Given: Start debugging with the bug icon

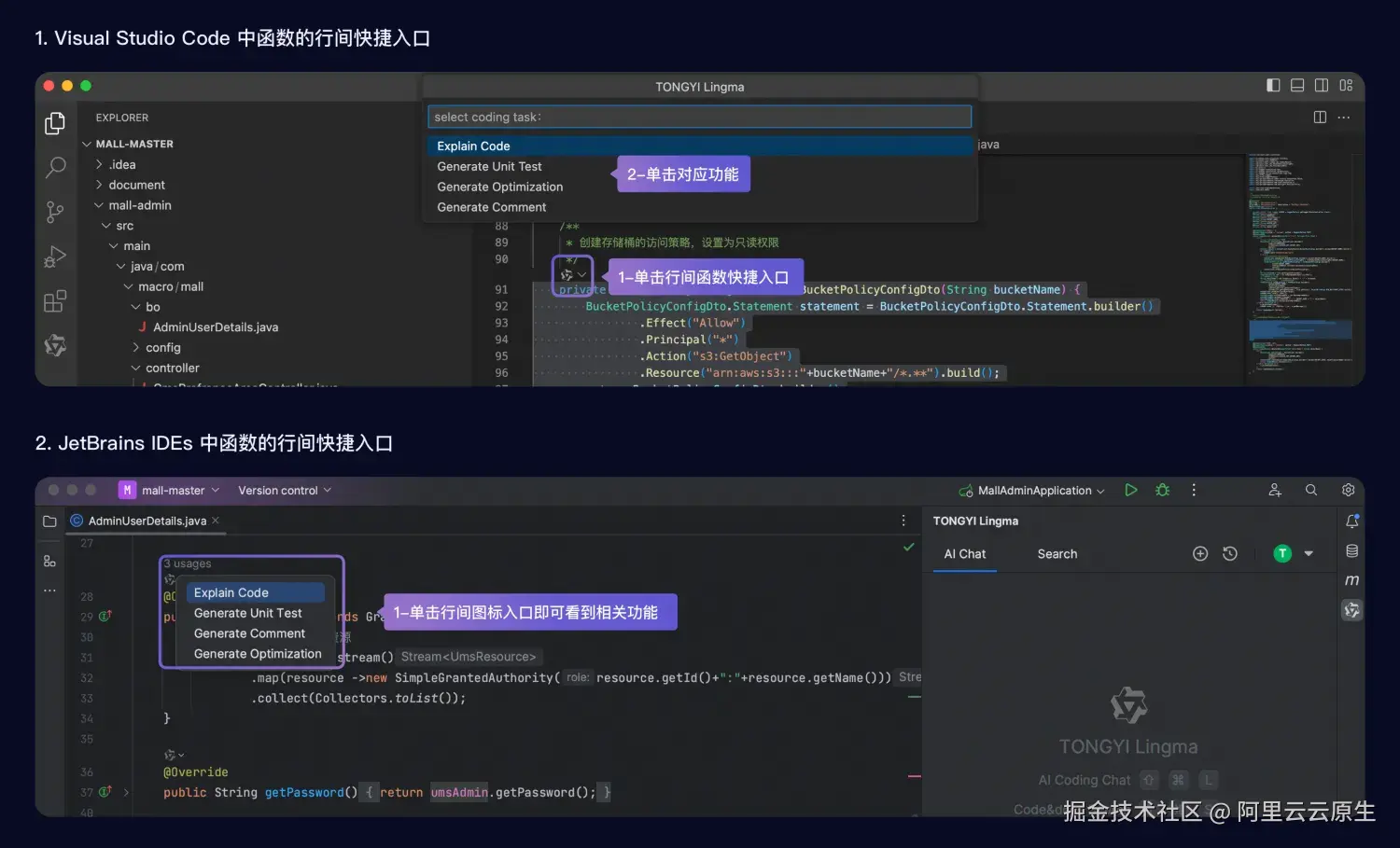Looking at the screenshot, I should 1162,490.
